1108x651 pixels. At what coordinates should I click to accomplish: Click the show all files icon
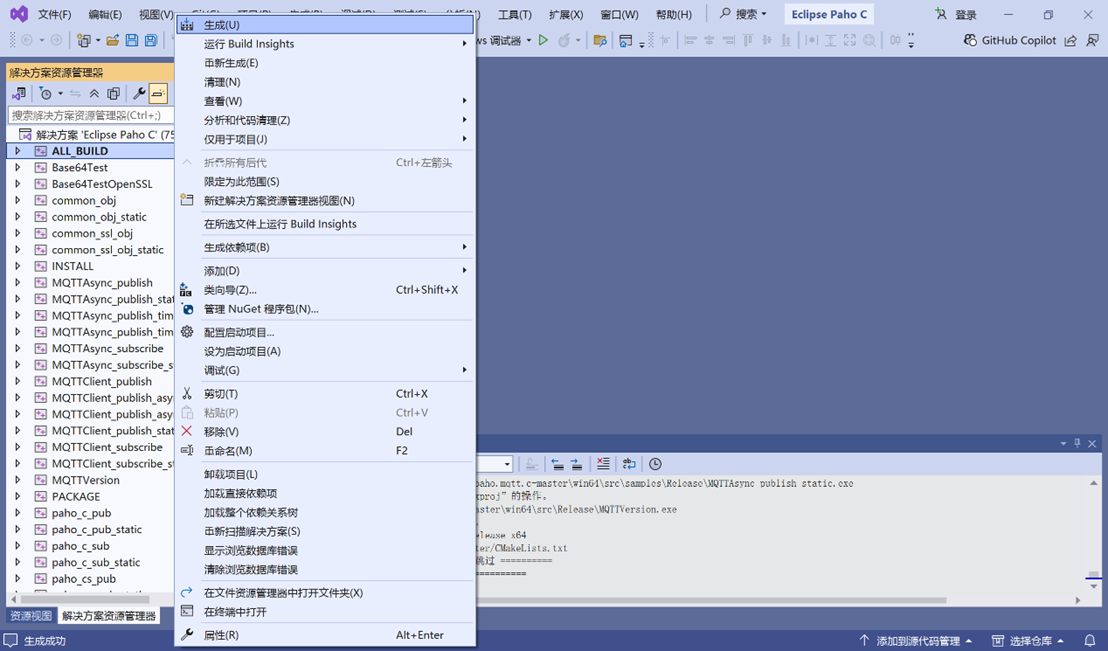[113, 93]
